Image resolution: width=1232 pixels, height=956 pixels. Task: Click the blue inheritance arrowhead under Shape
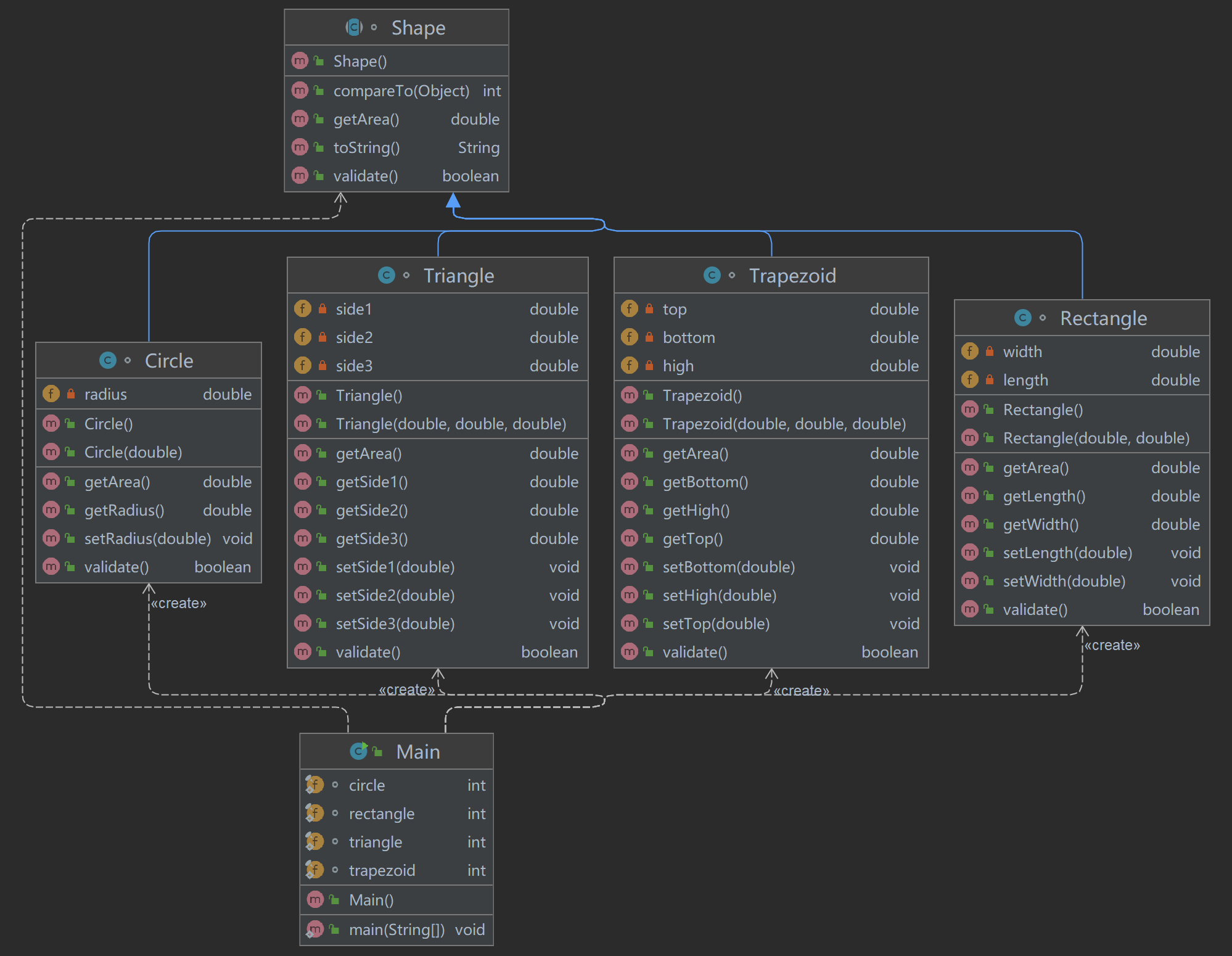pyautogui.click(x=453, y=200)
